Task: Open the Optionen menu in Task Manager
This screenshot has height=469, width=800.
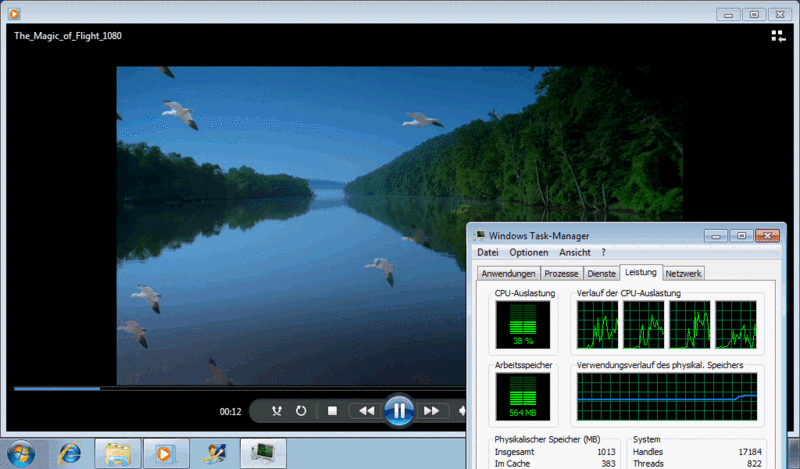Action: [x=529, y=253]
